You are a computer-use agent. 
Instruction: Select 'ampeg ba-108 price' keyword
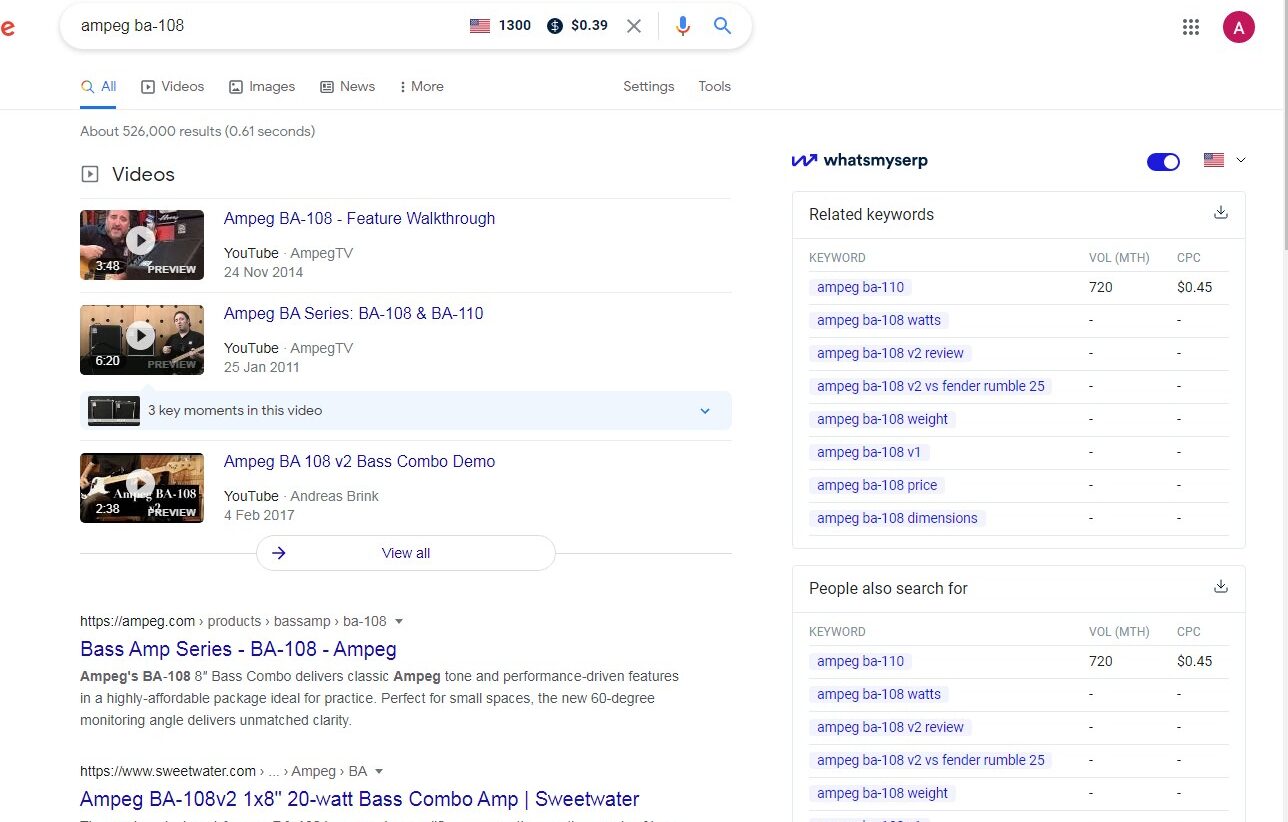[877, 485]
